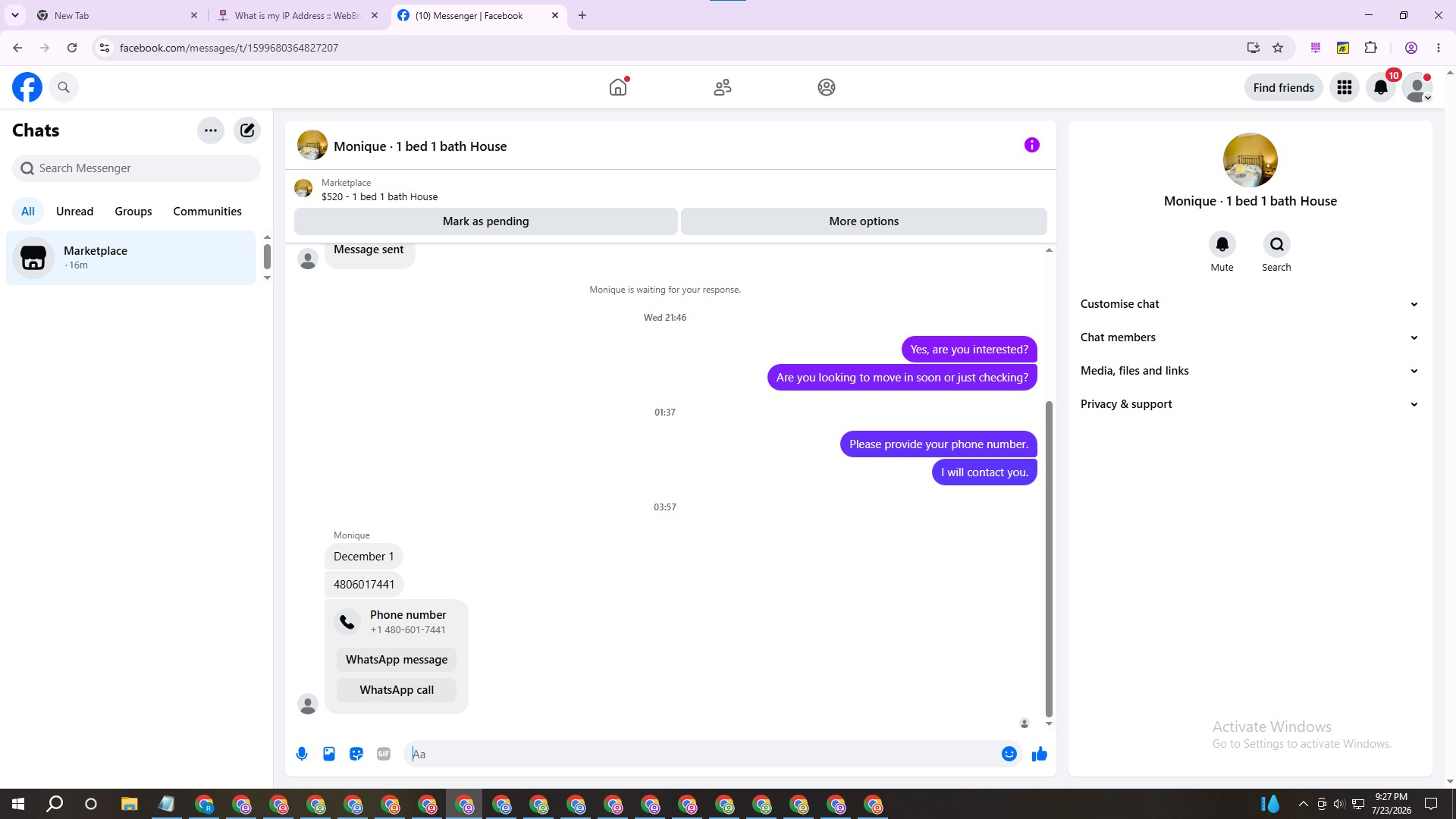Click the Facebook search magnifier icon

64,87
